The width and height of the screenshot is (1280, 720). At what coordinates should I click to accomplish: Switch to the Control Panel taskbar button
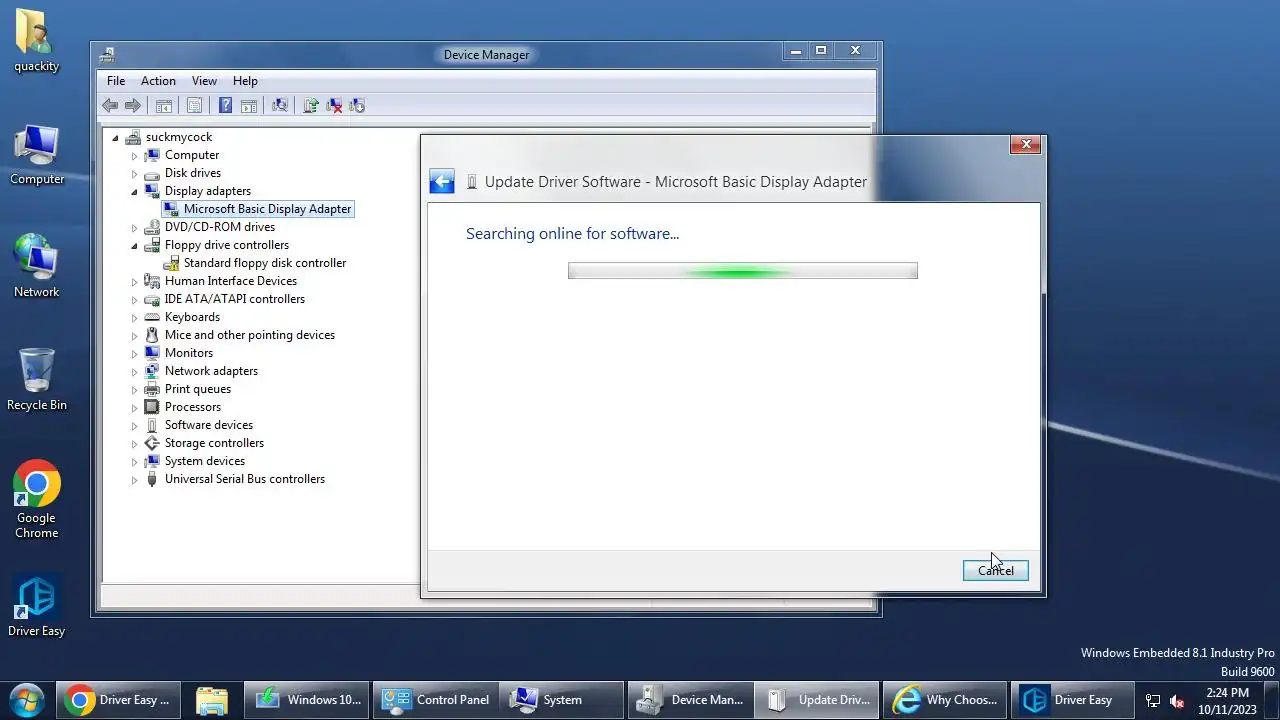[435, 700]
